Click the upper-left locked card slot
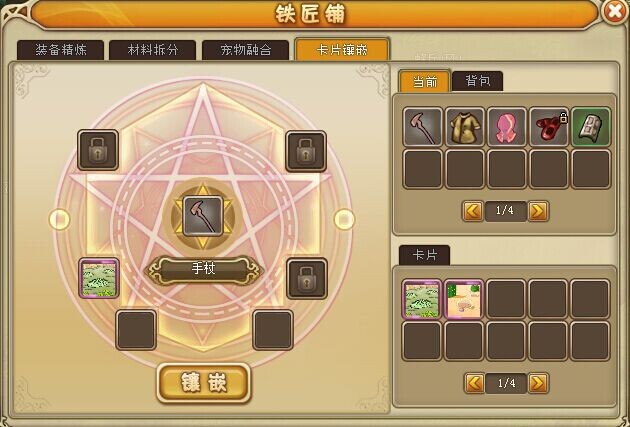 click(98, 150)
